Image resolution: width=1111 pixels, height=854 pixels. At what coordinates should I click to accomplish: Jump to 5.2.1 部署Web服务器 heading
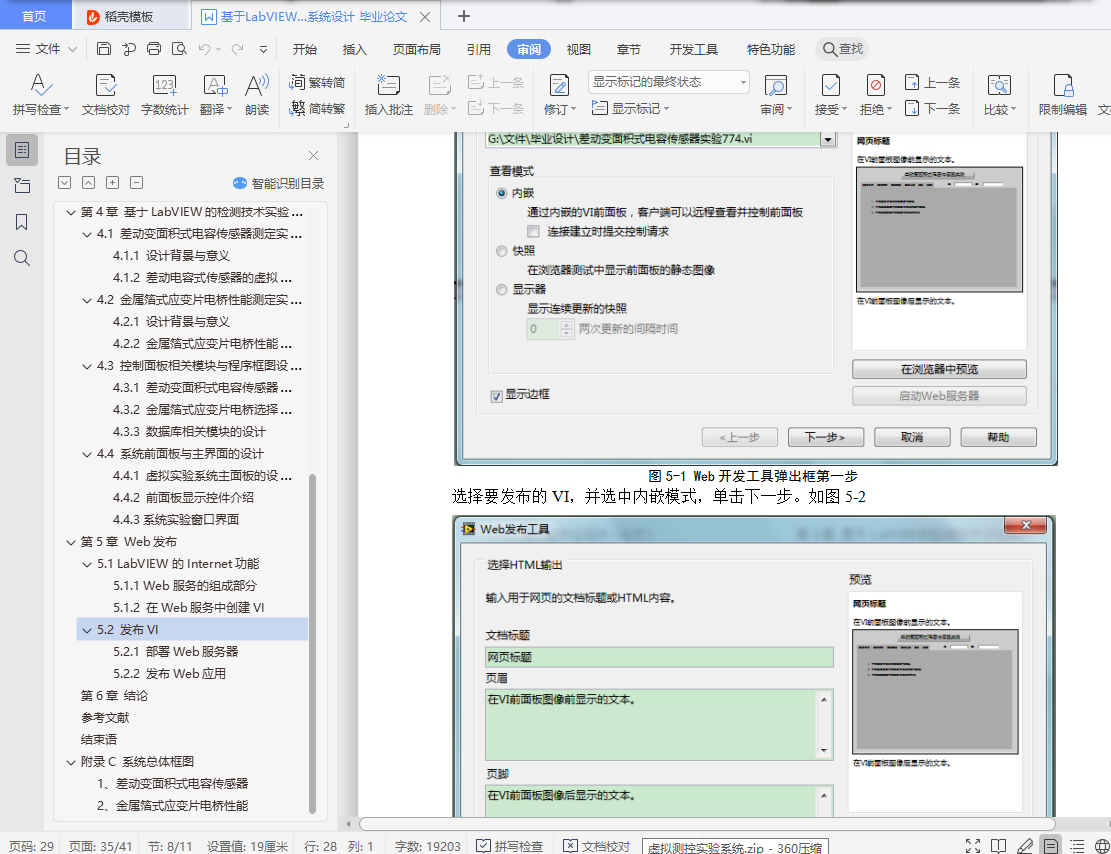point(176,652)
